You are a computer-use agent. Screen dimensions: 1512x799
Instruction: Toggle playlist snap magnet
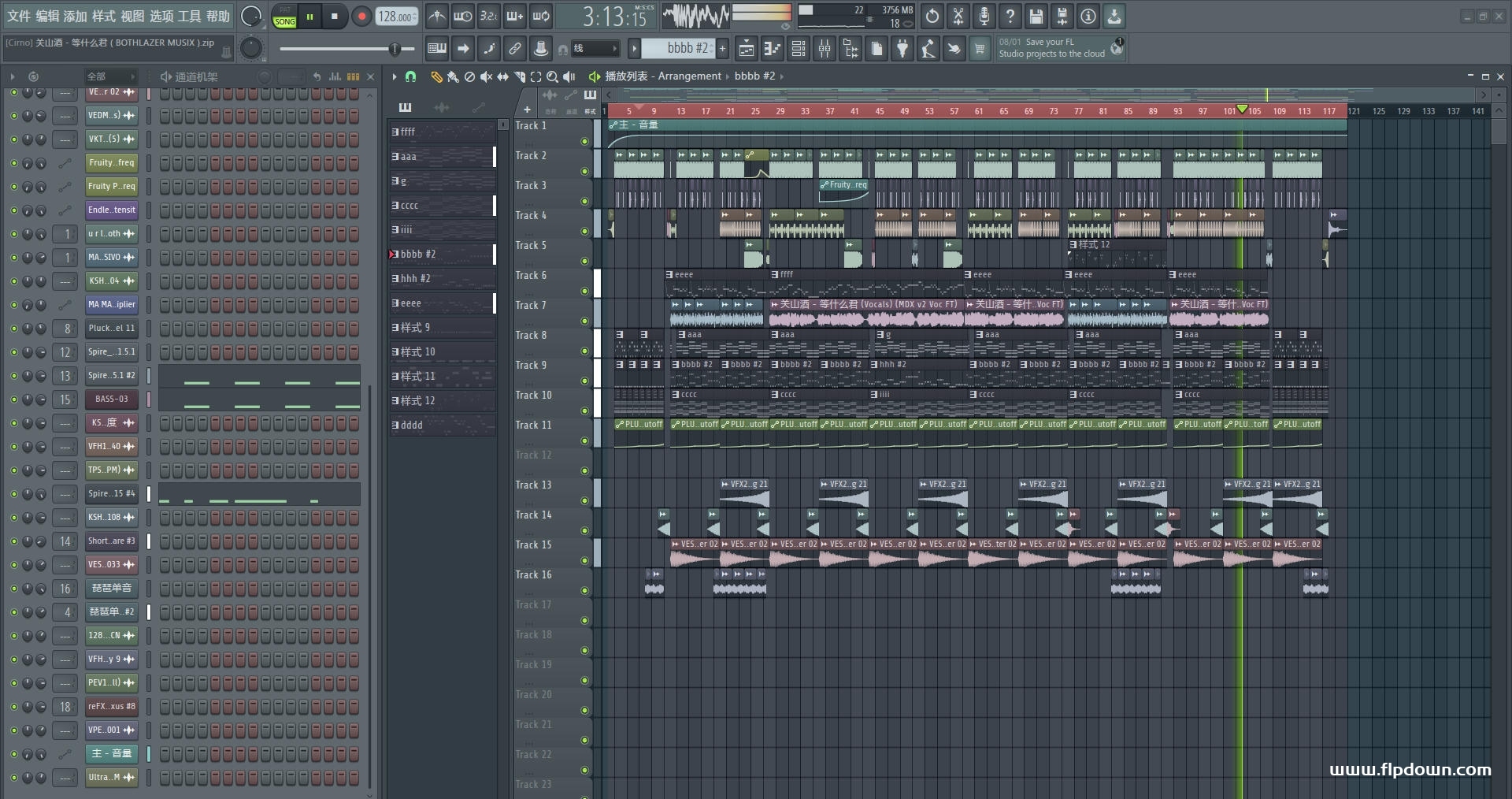pyautogui.click(x=410, y=76)
